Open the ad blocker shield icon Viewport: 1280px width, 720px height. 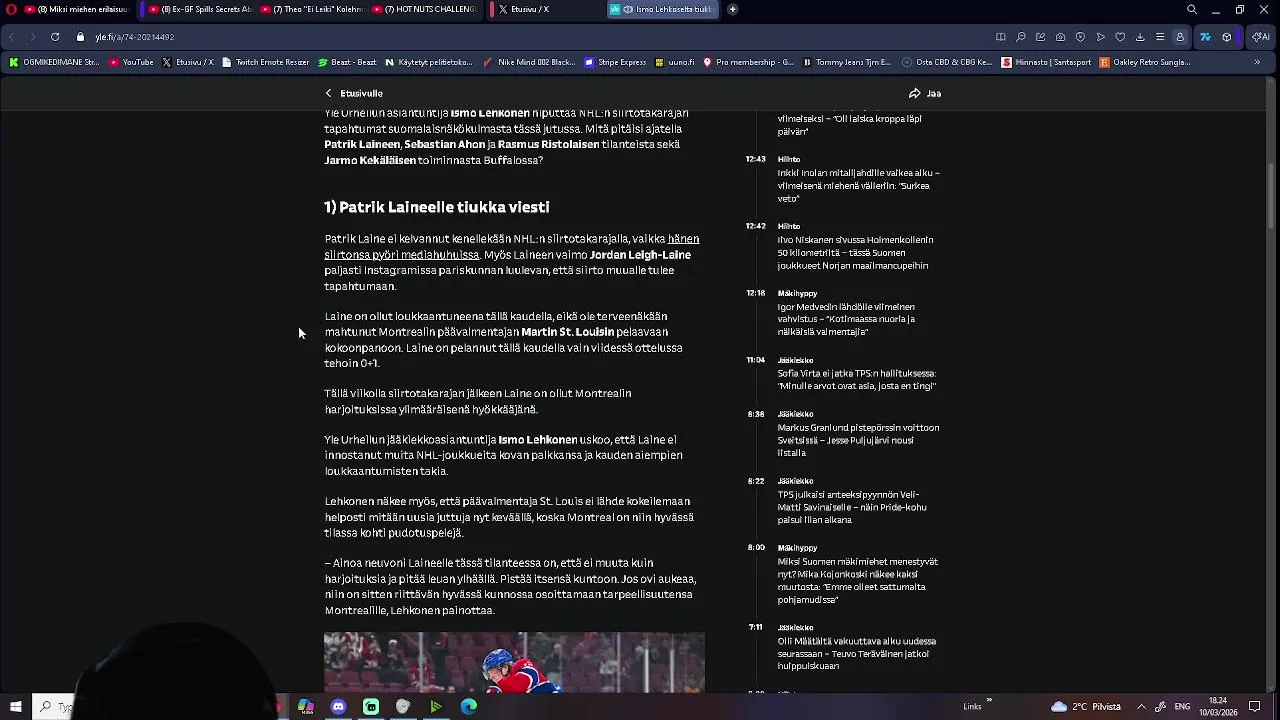click(x=1080, y=37)
